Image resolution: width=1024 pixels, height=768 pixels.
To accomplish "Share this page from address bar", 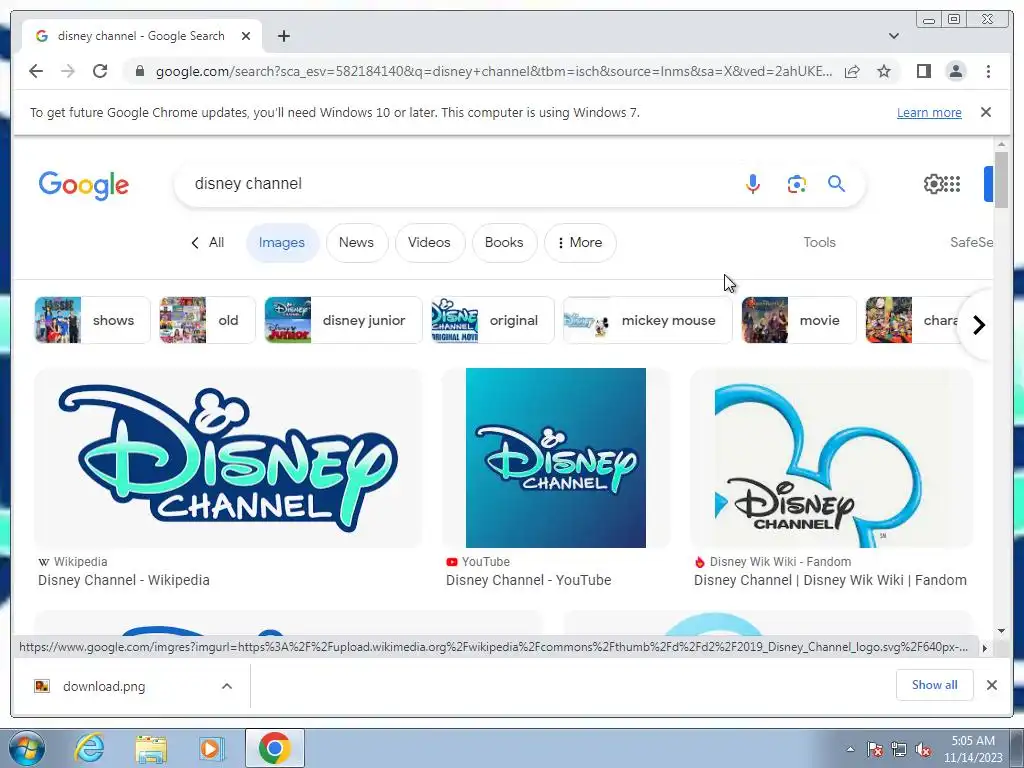I will point(852,71).
